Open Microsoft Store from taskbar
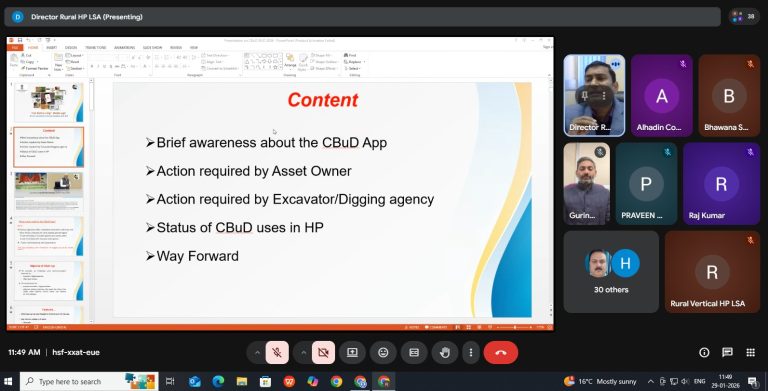 (x=265, y=381)
